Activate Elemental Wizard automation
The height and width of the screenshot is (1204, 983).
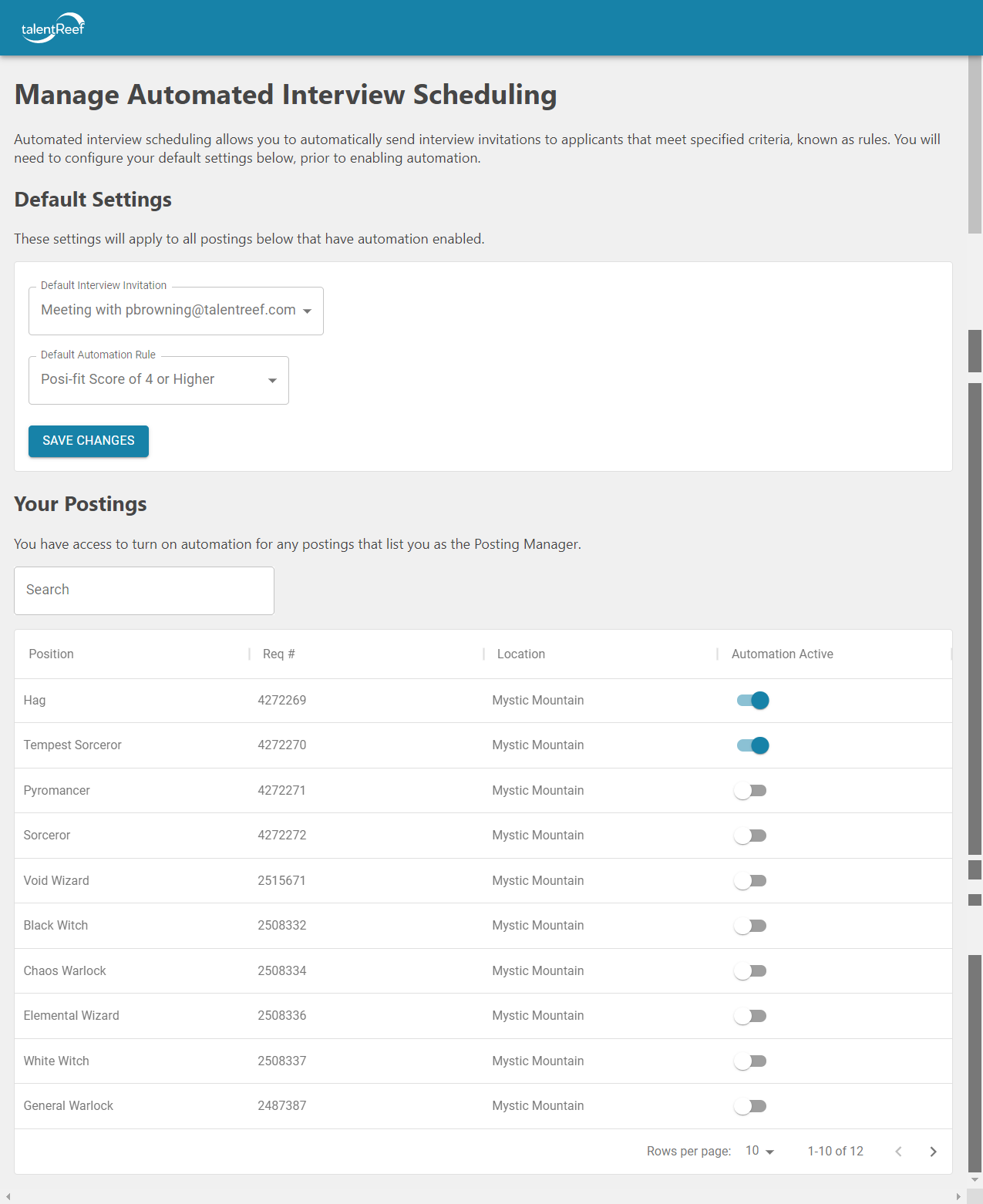[749, 1015]
